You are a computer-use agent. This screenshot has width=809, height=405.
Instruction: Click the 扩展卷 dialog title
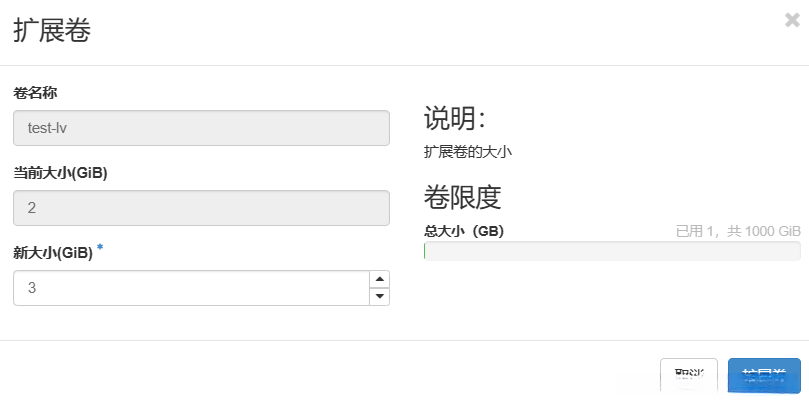click(52, 31)
